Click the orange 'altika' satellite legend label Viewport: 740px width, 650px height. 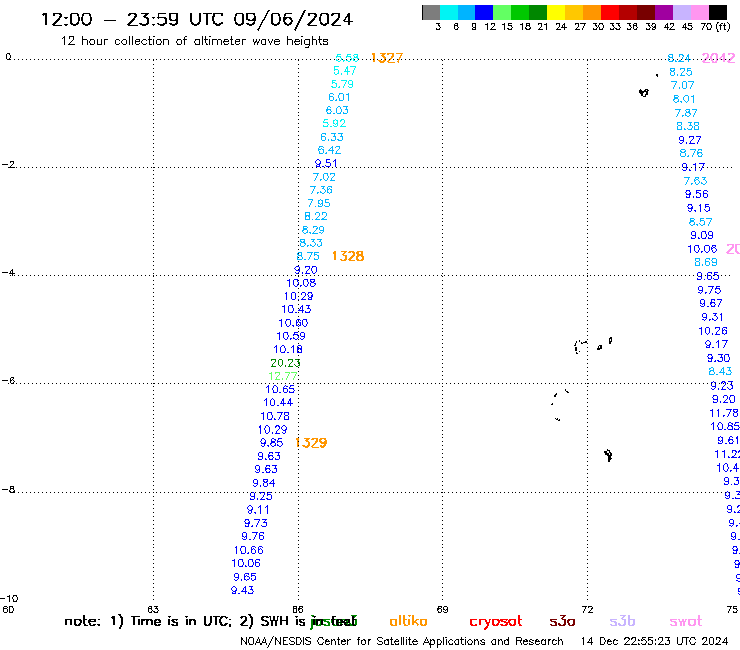408,621
